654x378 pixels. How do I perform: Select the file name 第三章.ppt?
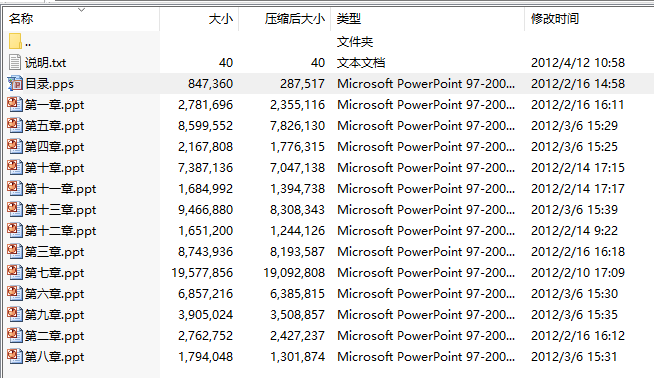click(55, 252)
